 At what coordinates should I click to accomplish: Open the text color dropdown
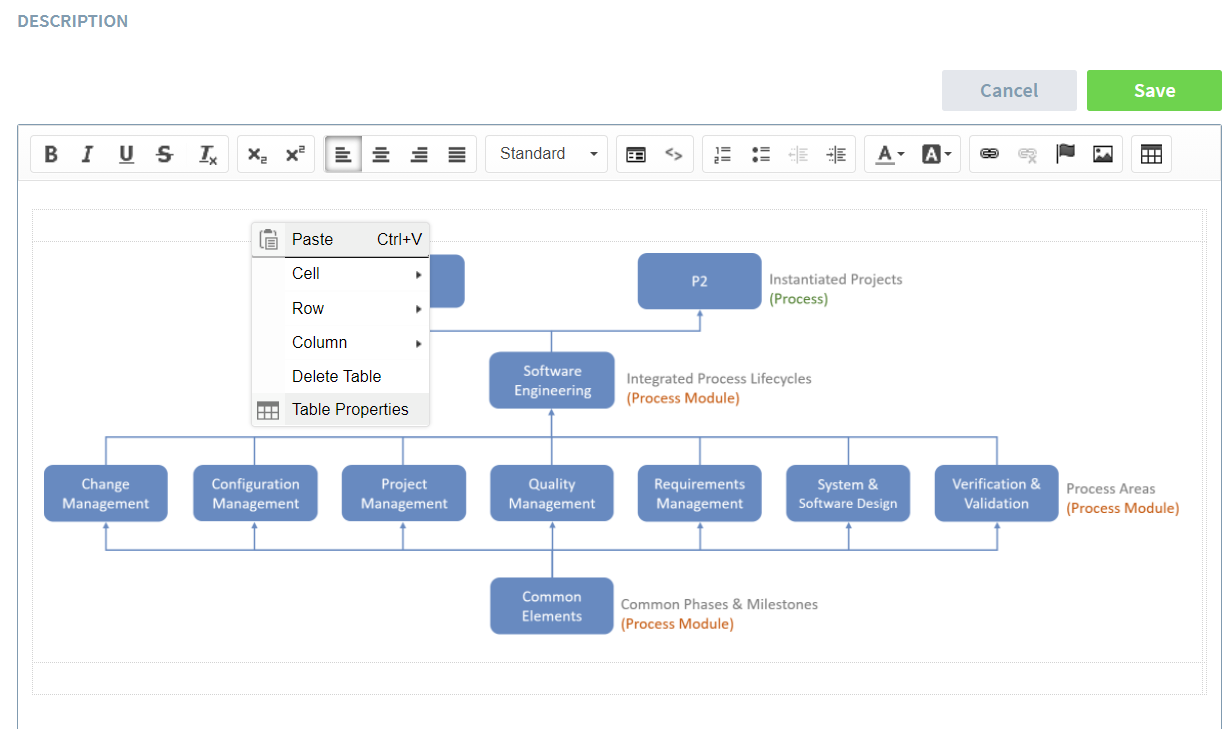889,154
